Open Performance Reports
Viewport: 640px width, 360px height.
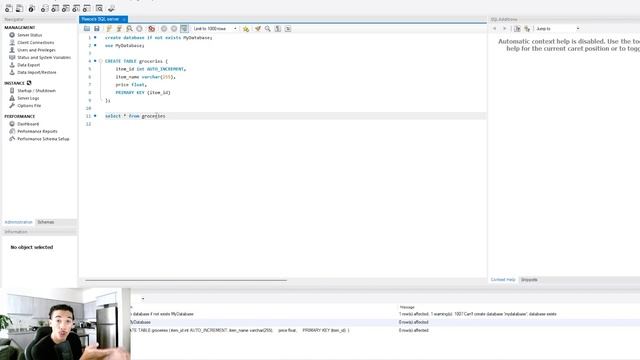point(37,131)
